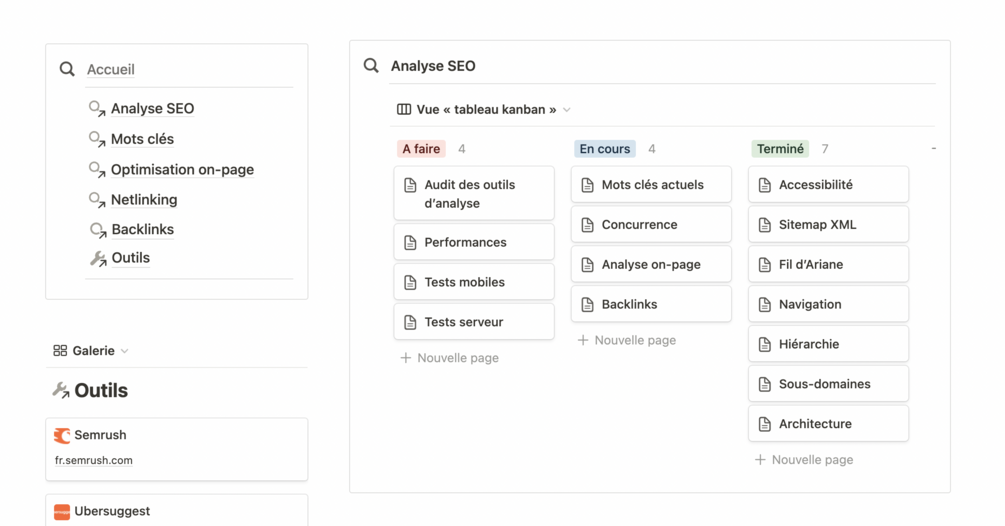Add Nouvelle page under En cours column
The image size is (1005, 526).
click(x=627, y=340)
